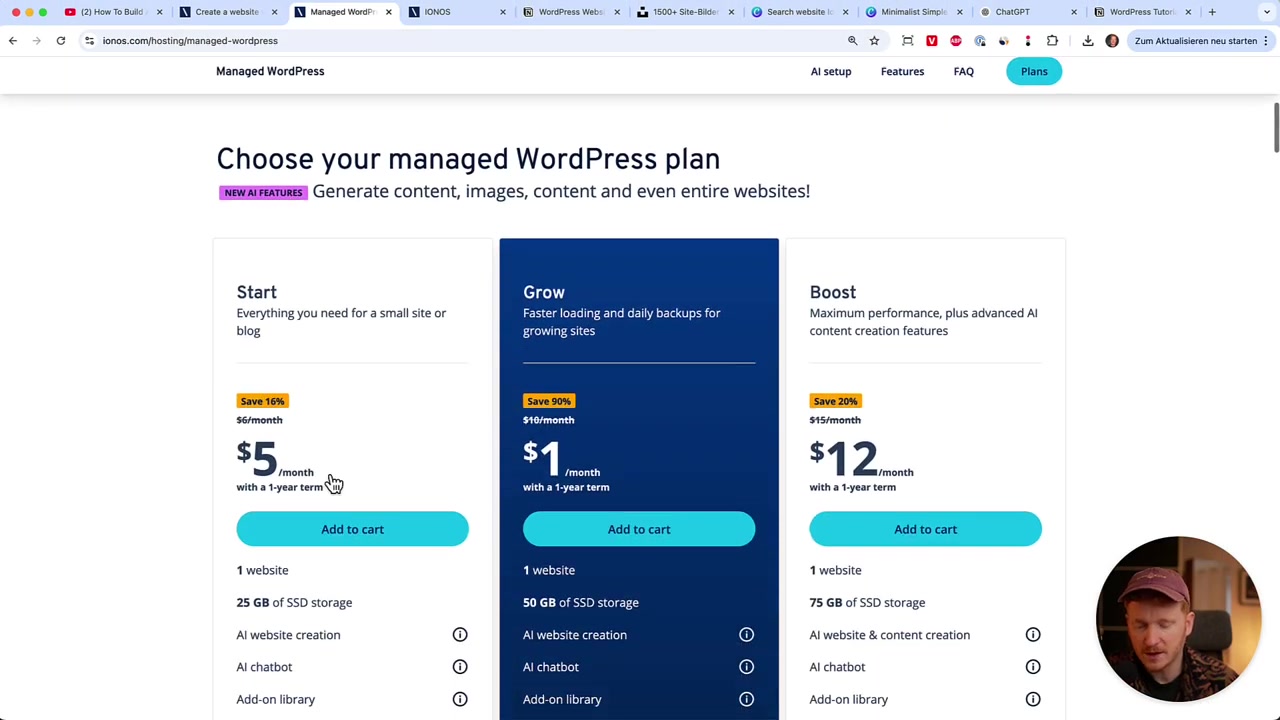Expand the tab search chevron
Viewport: 1280px width, 720px height.
pos(1267,12)
